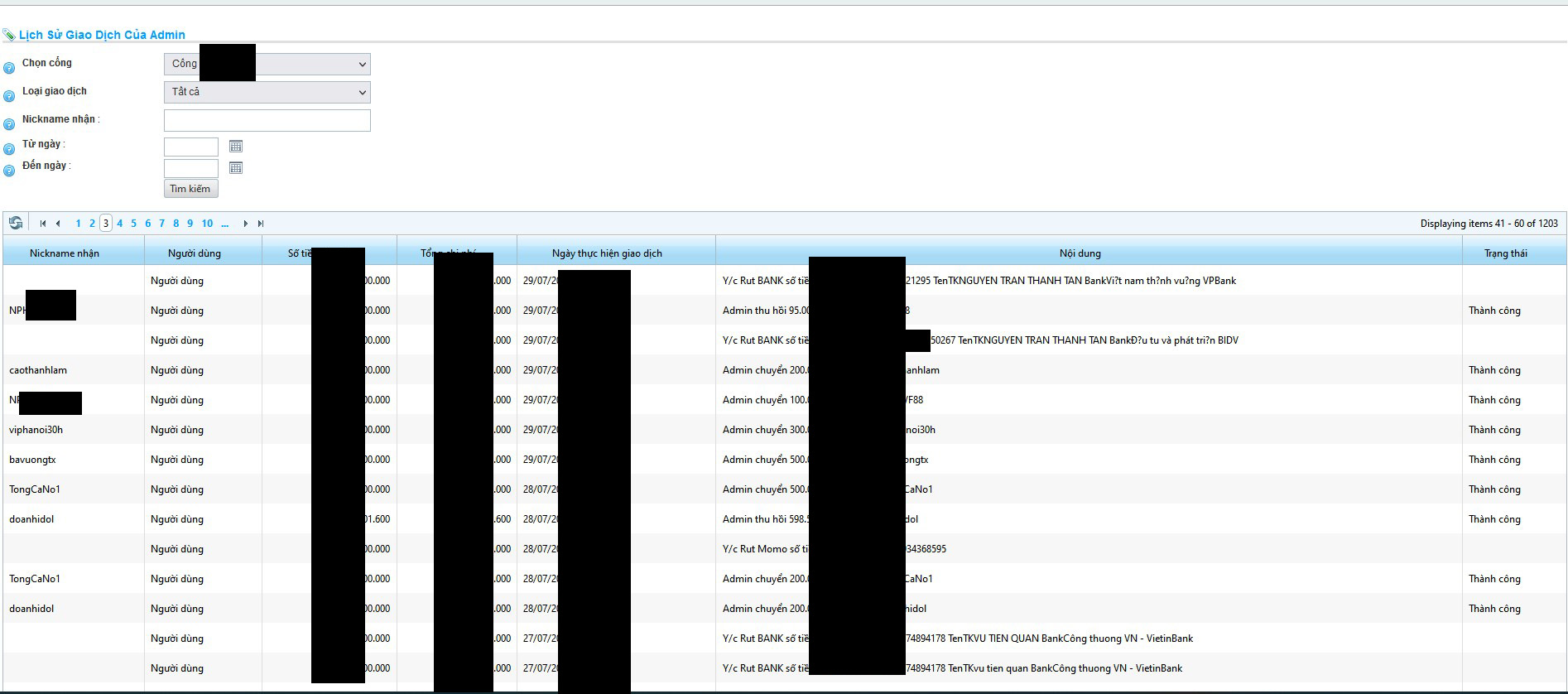1568x694 pixels.
Task: Click help icon beside Chọn cổng
Action: point(9,68)
